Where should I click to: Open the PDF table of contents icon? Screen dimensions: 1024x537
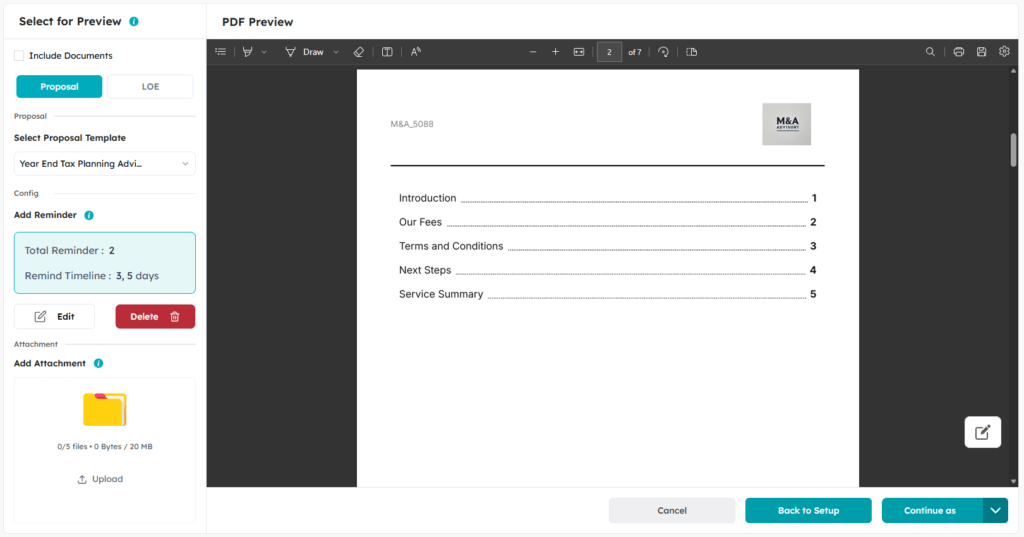(x=221, y=52)
